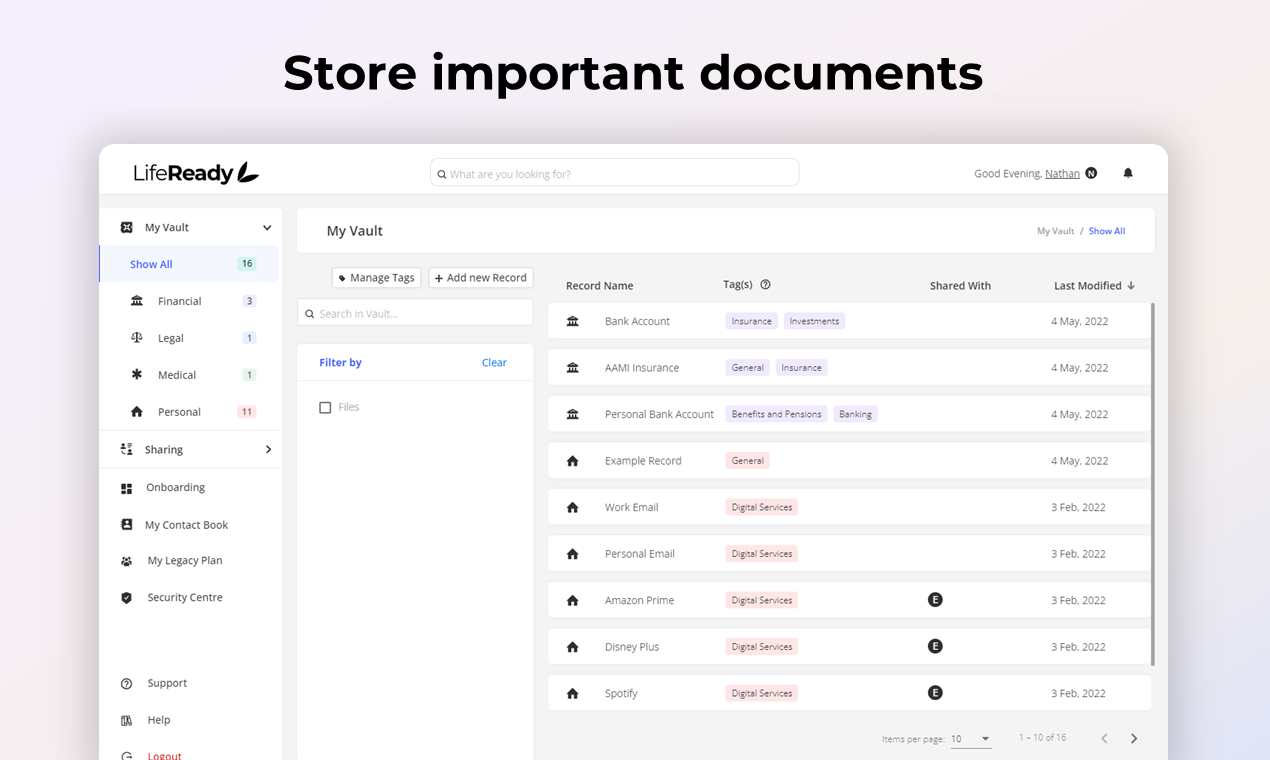Click Show All breadcrumb link
This screenshot has width=1270, height=760.
point(1107,231)
